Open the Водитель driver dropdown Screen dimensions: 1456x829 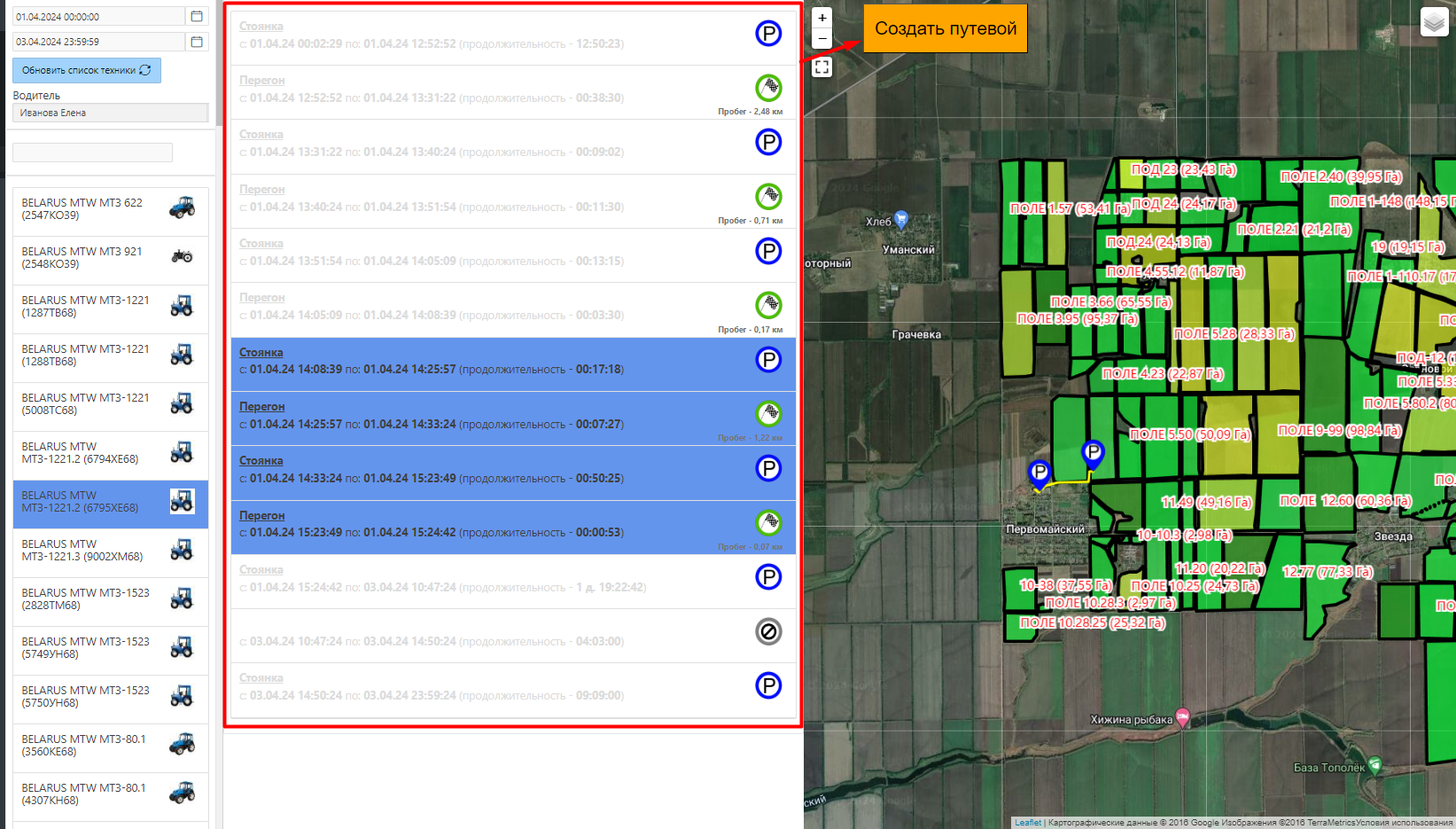pos(110,113)
